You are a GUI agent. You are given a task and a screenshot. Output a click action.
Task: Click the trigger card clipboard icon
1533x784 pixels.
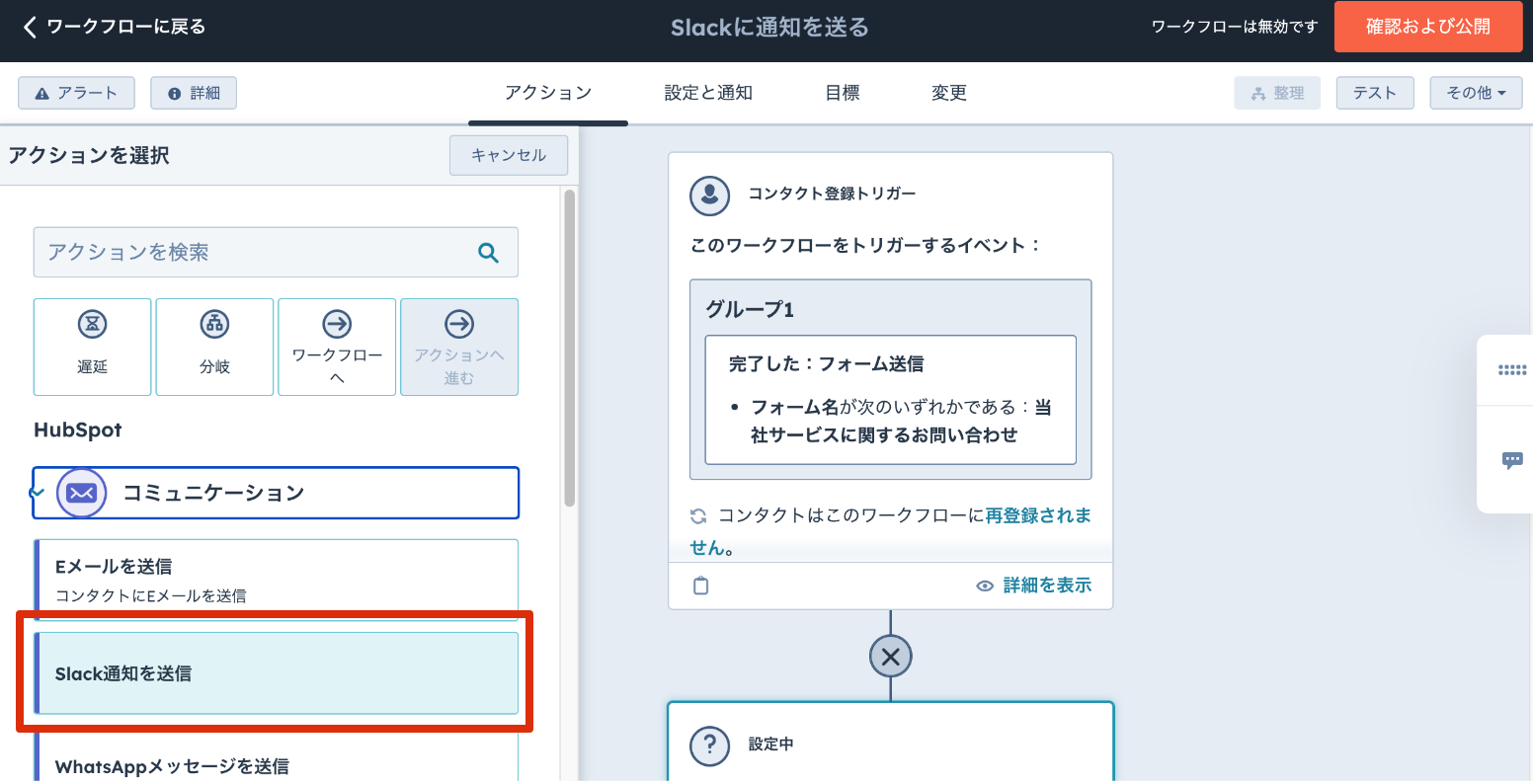(700, 586)
